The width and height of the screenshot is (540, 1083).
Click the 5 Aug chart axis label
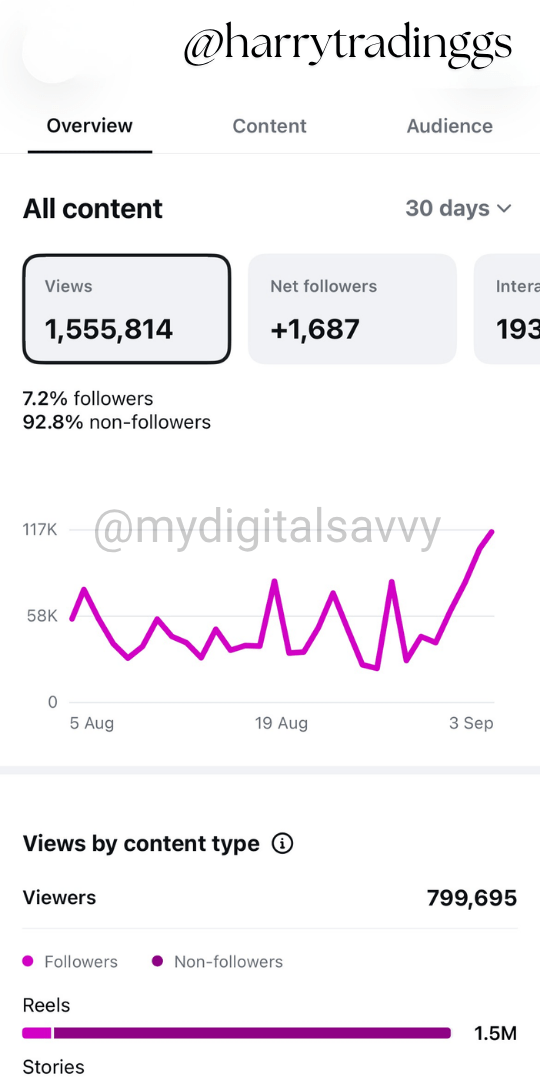tap(92, 724)
